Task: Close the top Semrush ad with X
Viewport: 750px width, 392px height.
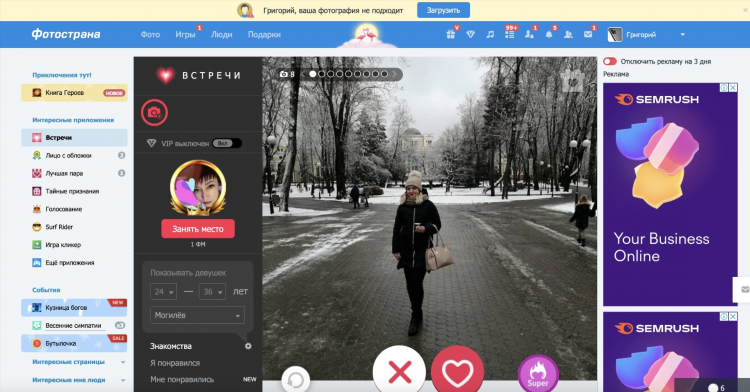Action: click(x=733, y=87)
